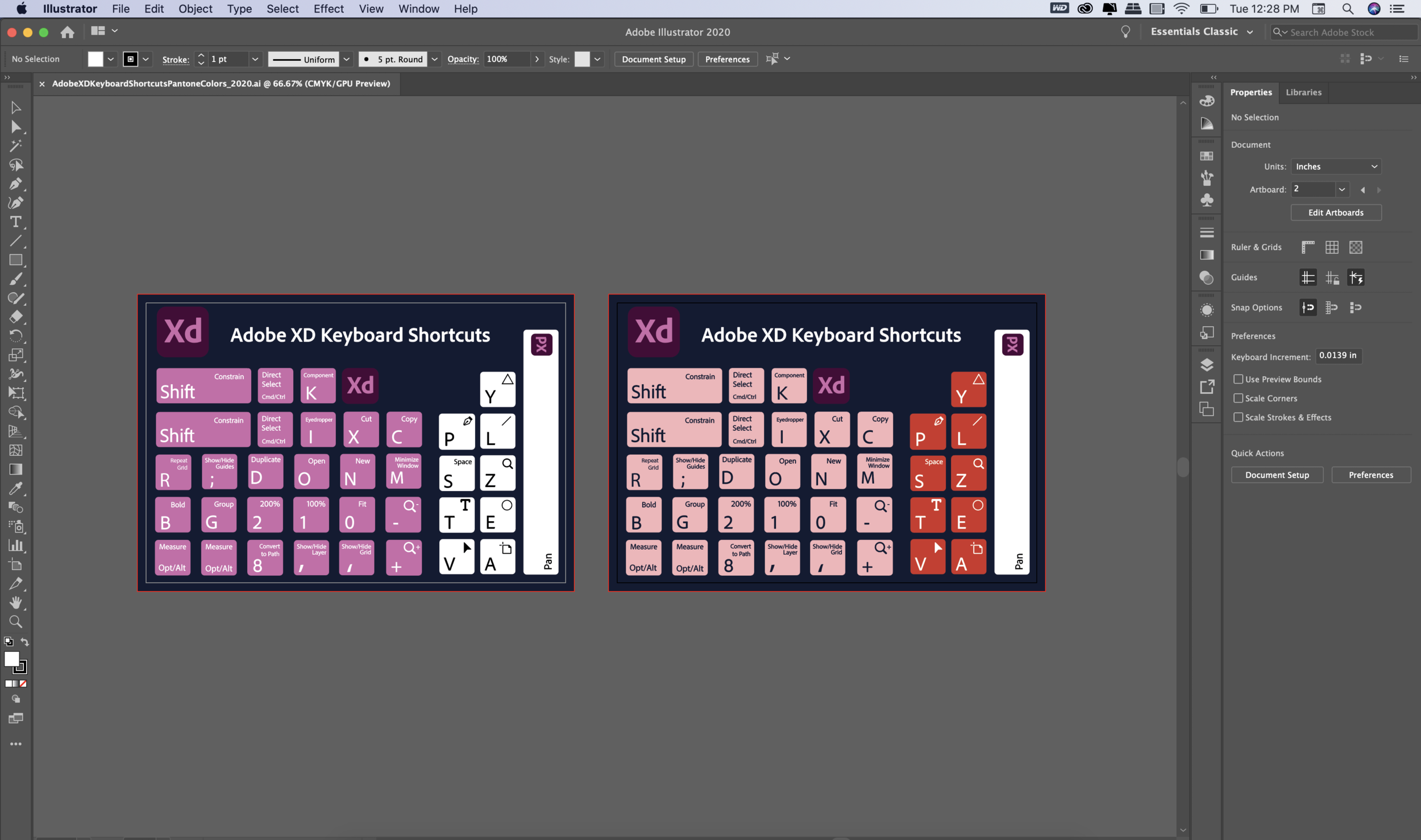
Task: Open the Object menu
Action: [x=195, y=9]
